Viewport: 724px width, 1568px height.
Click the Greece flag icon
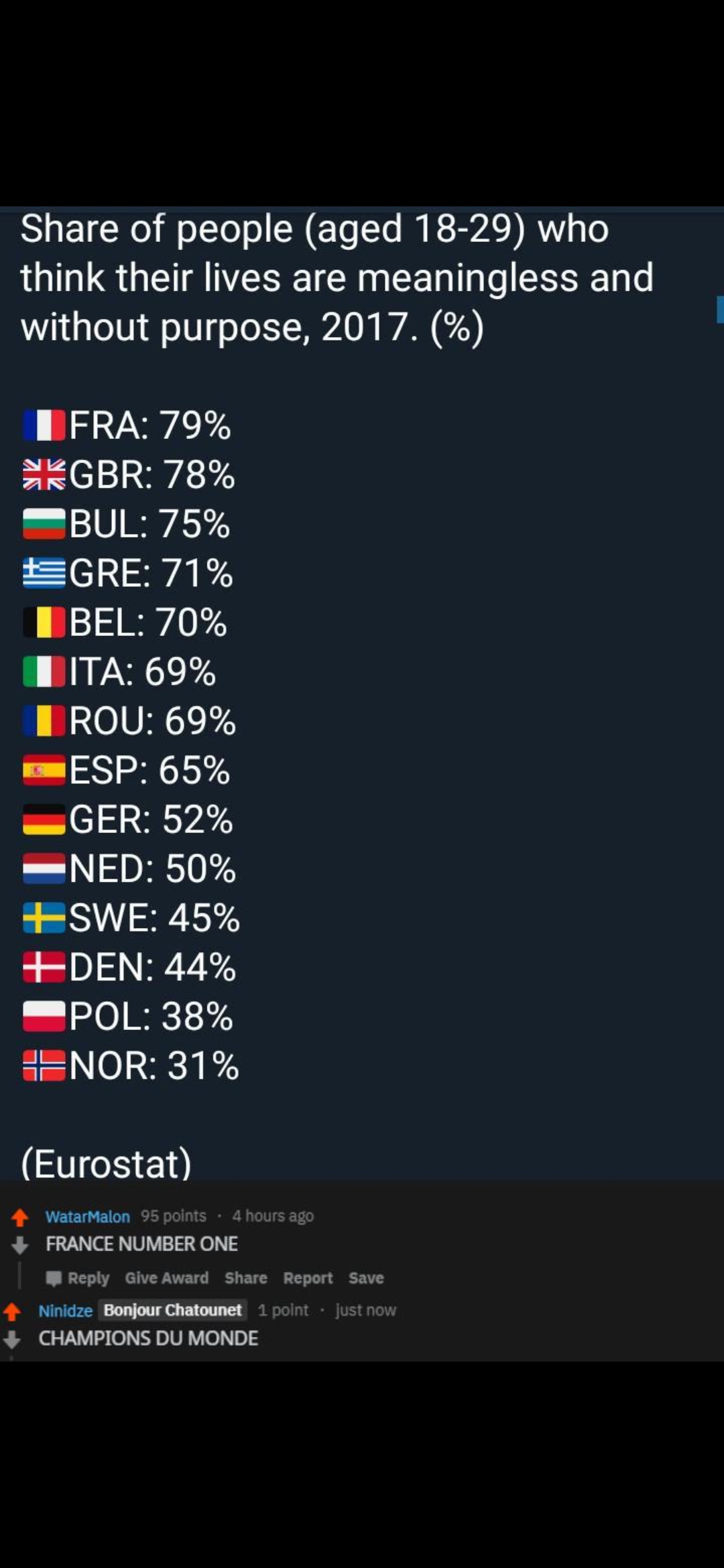[x=44, y=573]
